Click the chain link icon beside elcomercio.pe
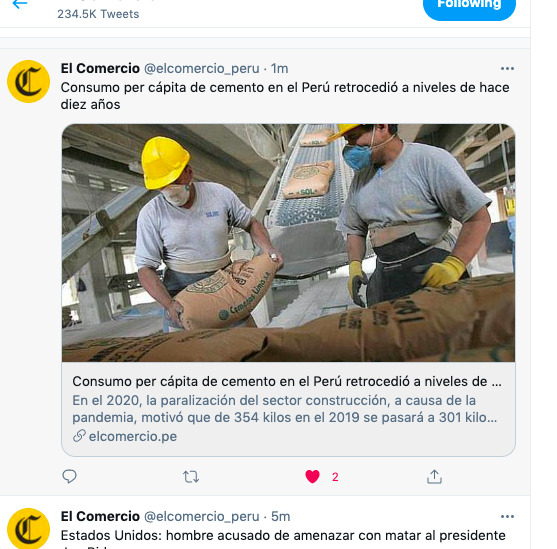Screen dimensions: 557x549 tap(79, 436)
